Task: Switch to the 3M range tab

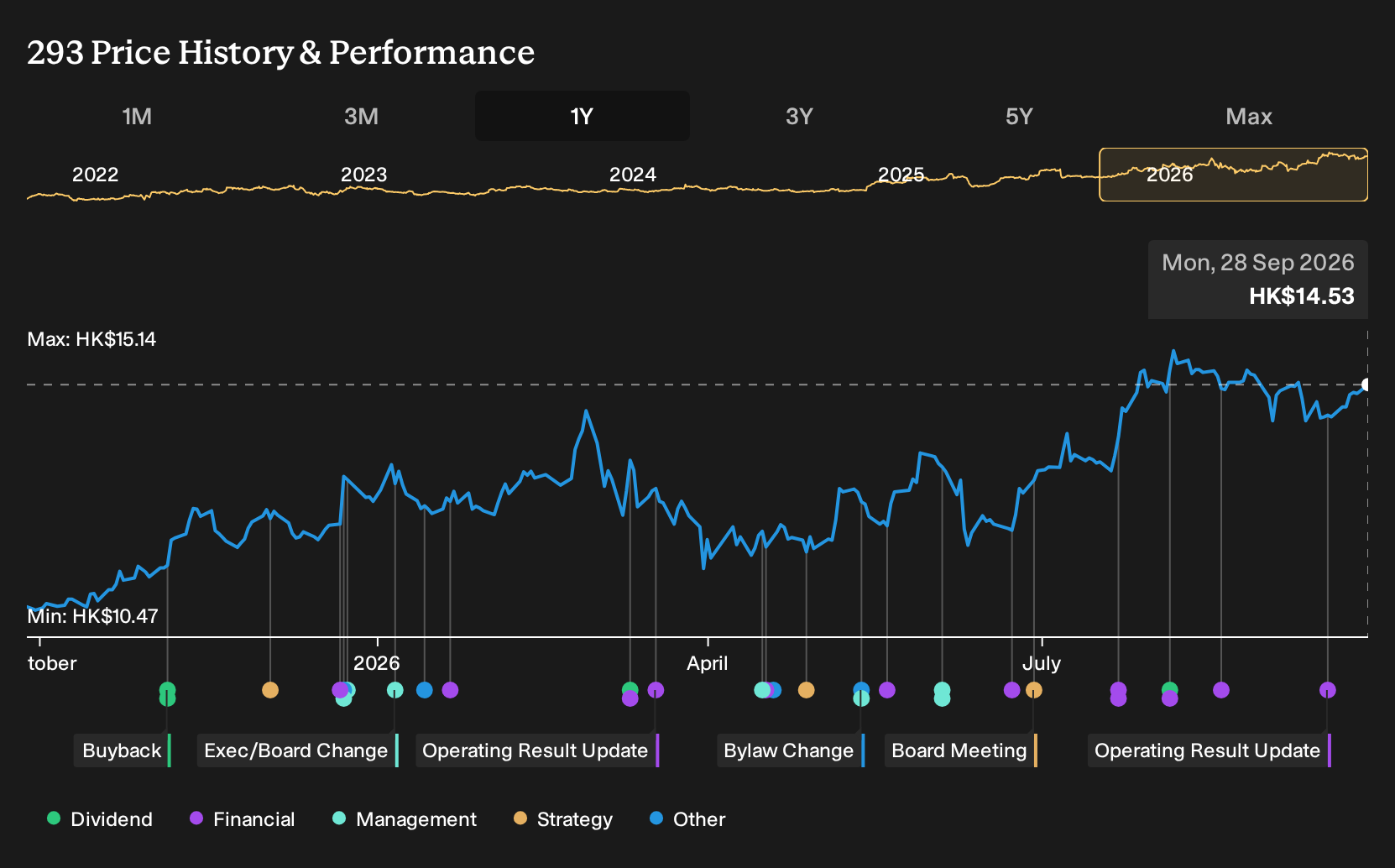Action: point(361,116)
